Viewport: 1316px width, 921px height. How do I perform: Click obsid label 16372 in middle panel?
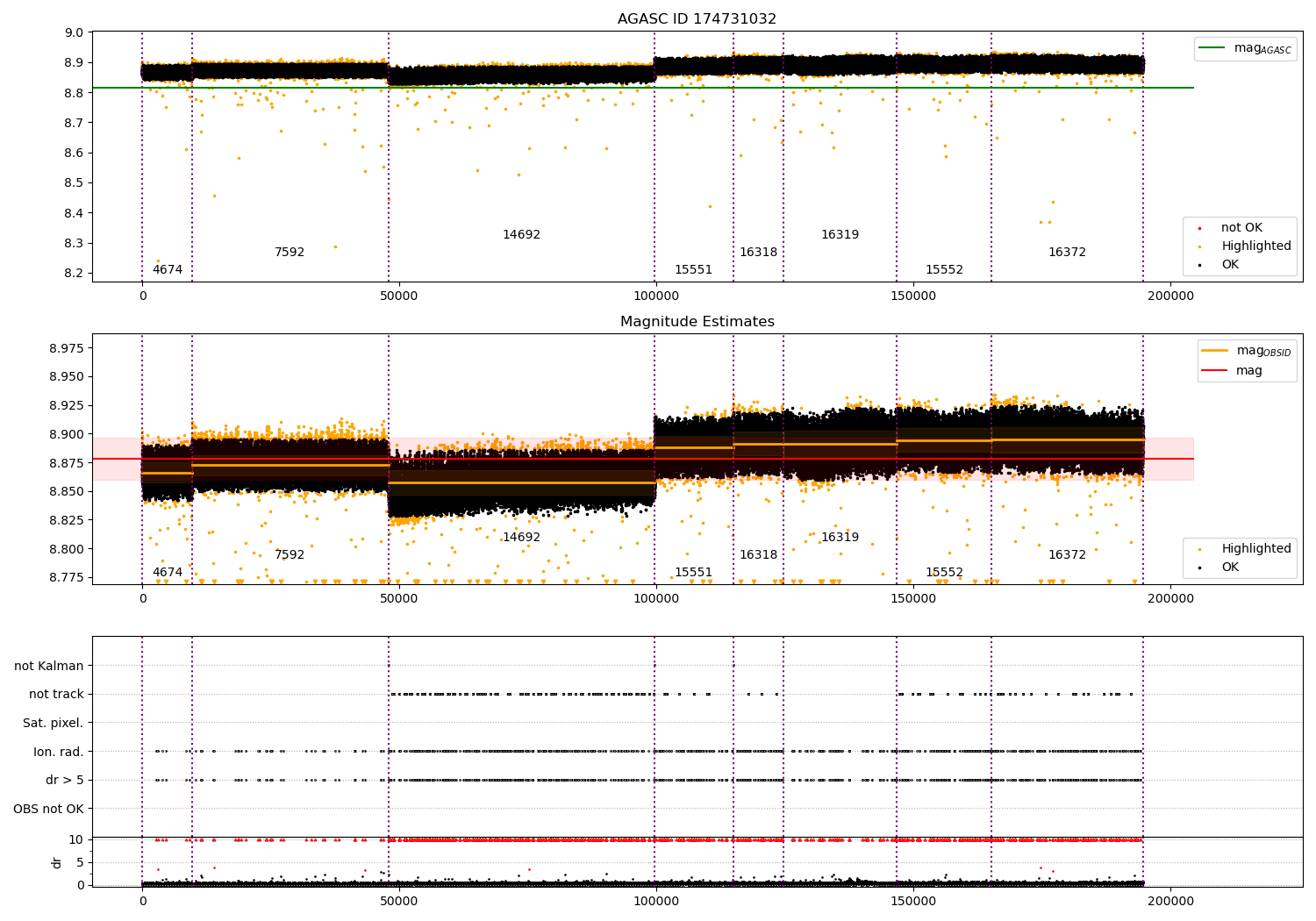click(x=1067, y=555)
